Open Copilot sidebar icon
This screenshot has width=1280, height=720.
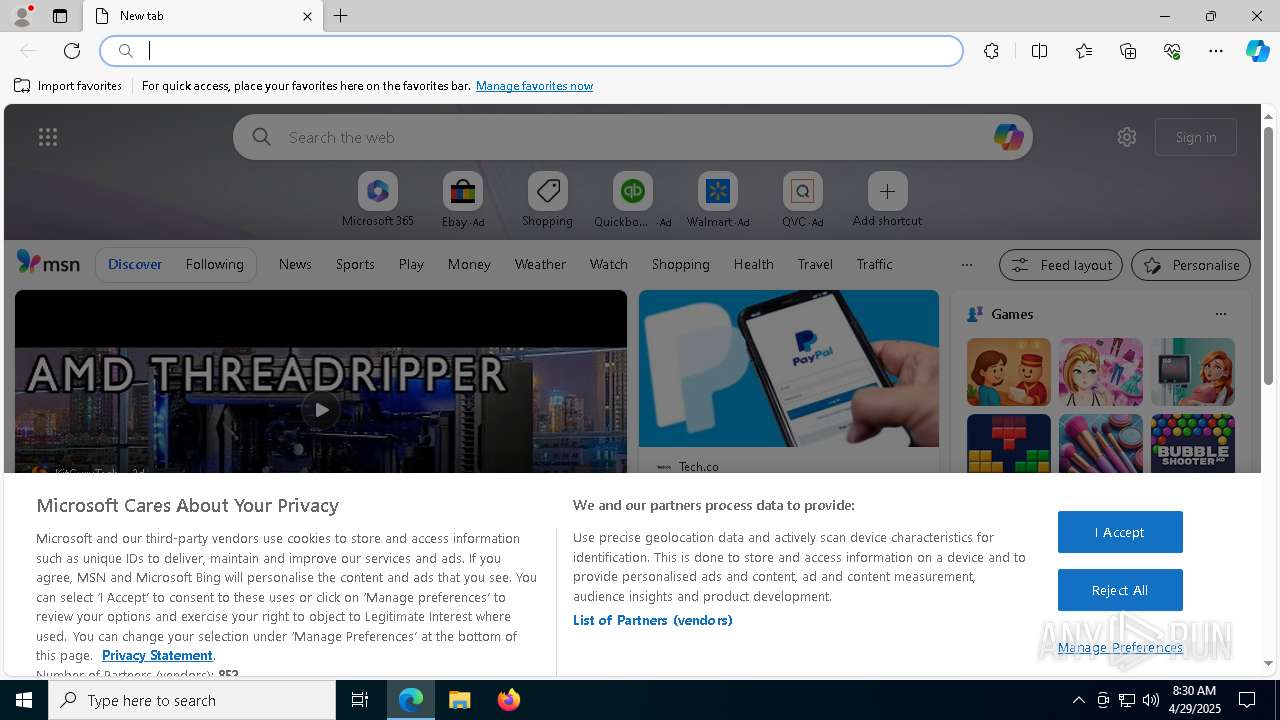(x=1257, y=51)
